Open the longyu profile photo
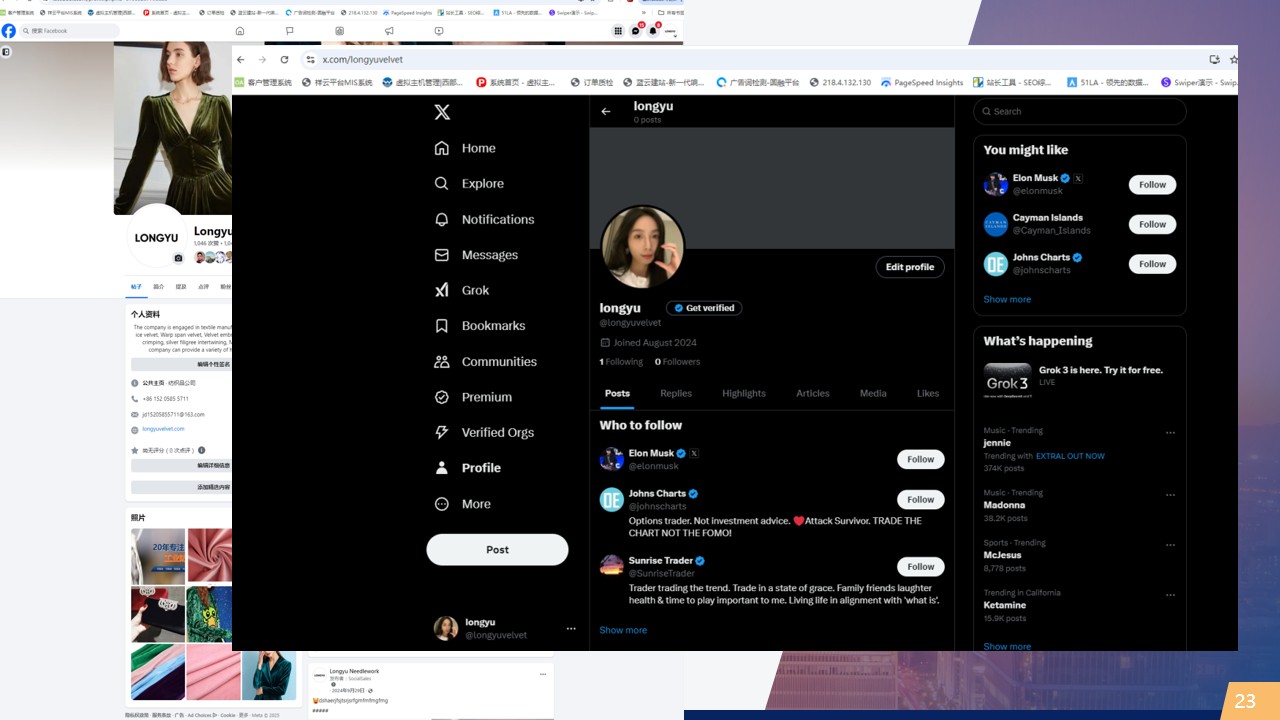Viewport: 1280px width, 720px height. click(642, 247)
